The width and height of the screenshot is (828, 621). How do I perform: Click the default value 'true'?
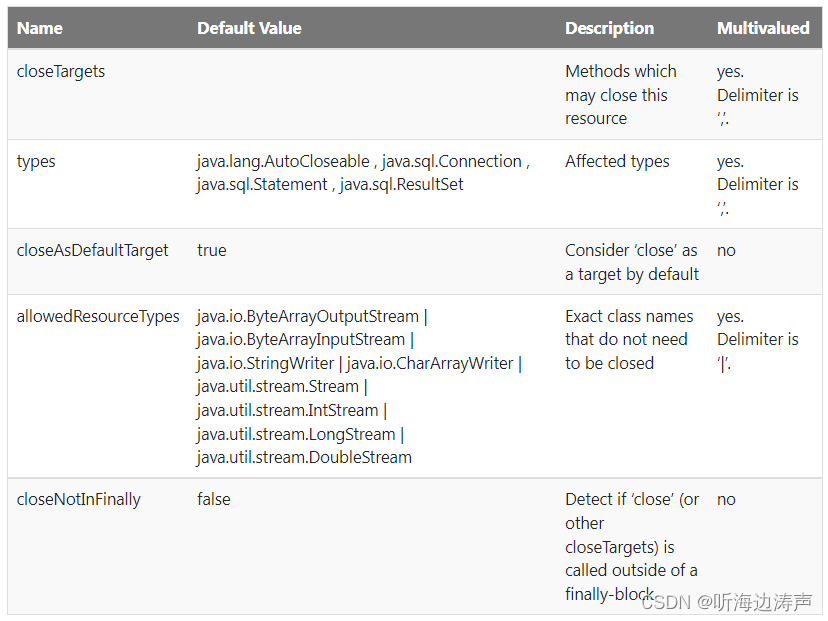(x=212, y=250)
